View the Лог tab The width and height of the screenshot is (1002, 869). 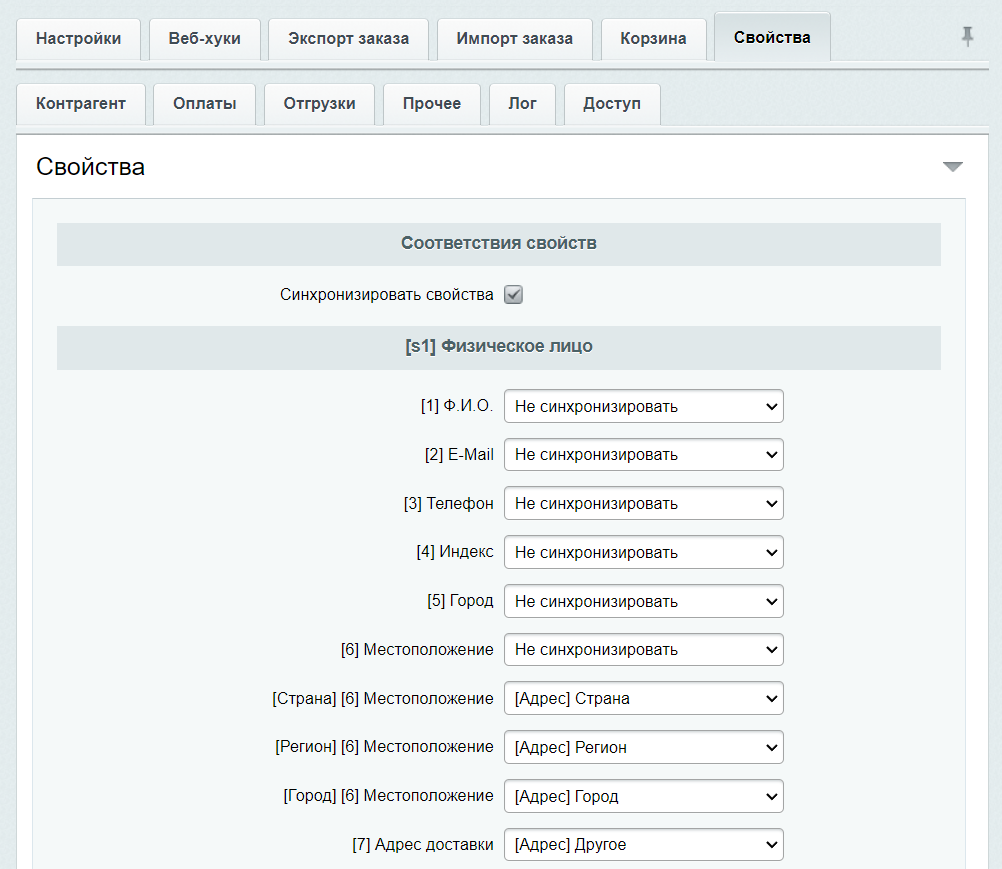click(x=522, y=104)
